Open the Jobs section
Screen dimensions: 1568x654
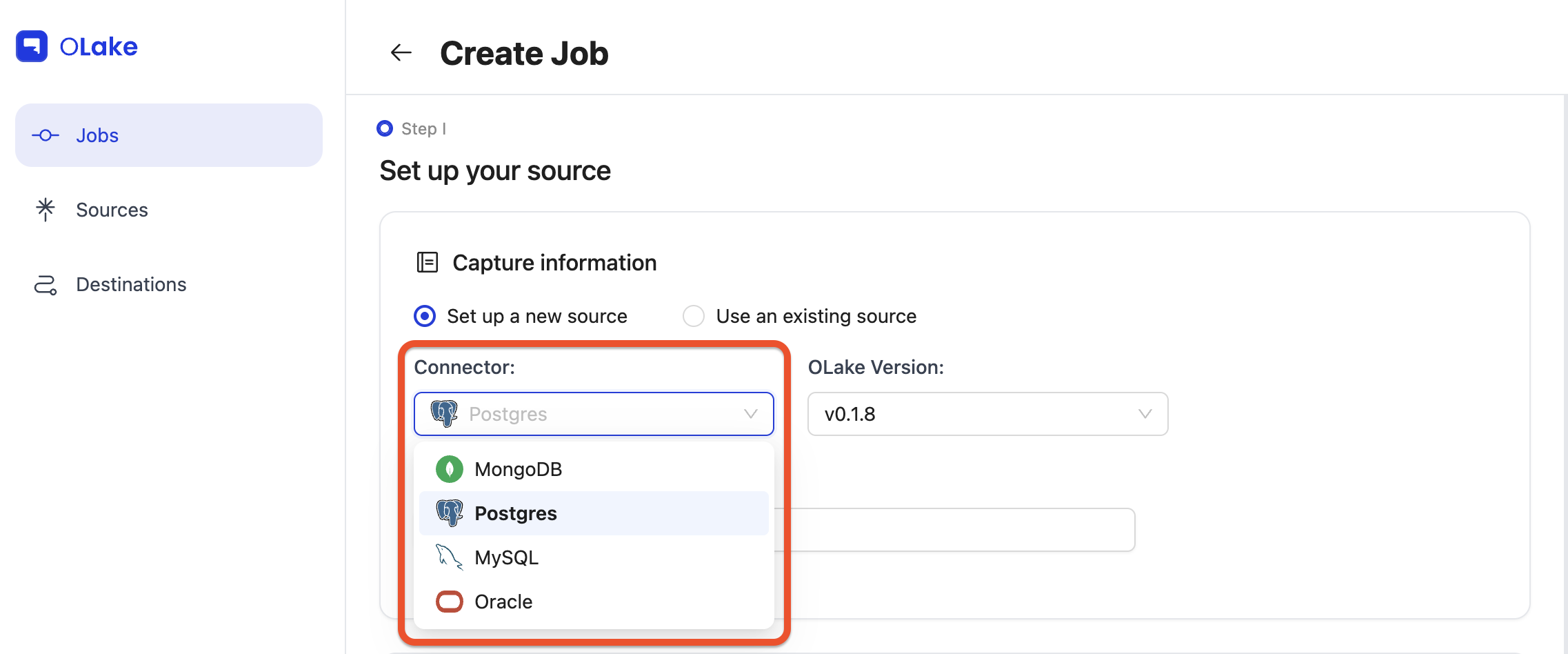[x=169, y=135]
